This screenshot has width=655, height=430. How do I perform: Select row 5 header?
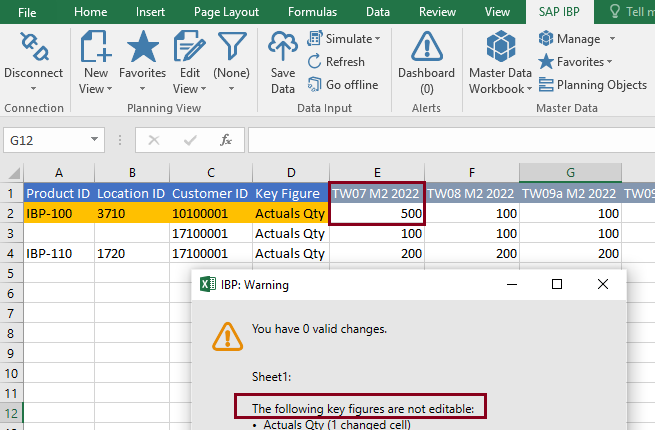(11, 273)
